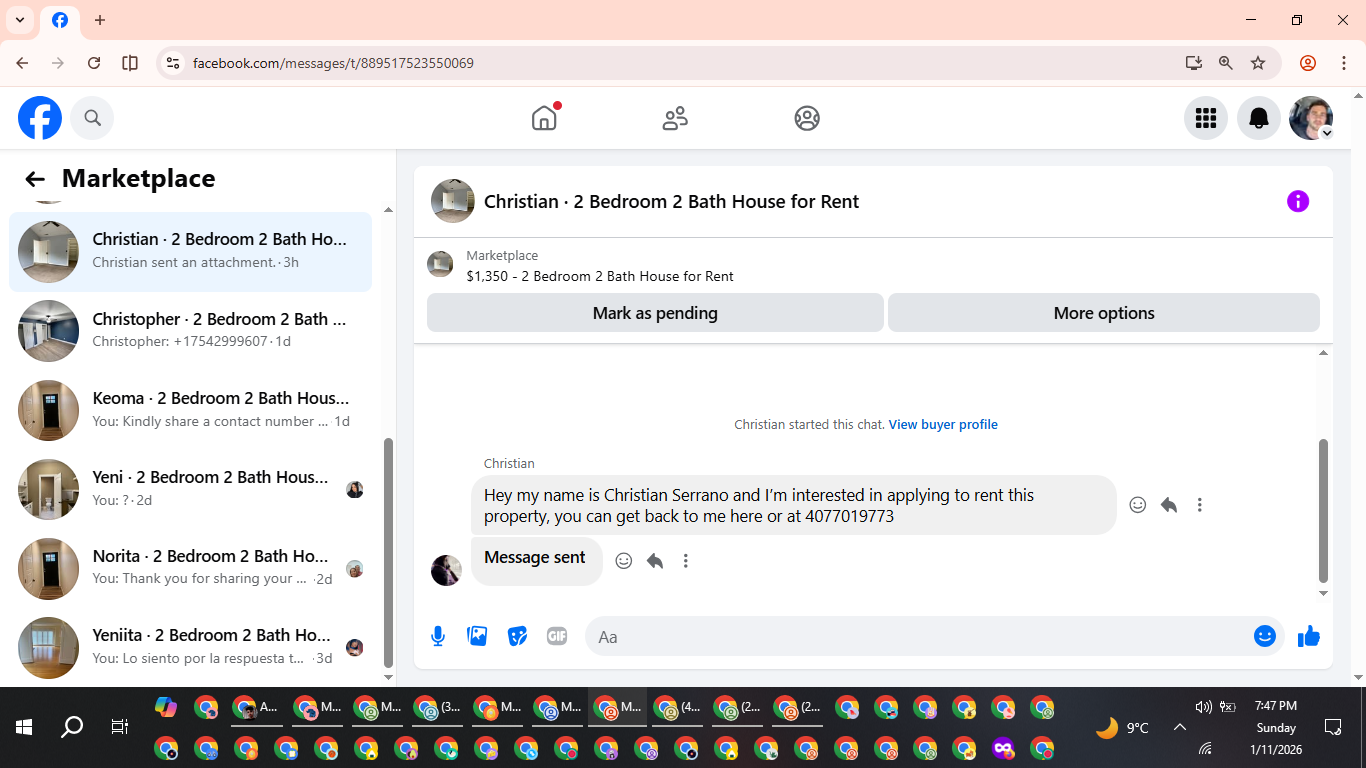
Task: Open the Friends icon in top navigation
Action: coord(675,118)
